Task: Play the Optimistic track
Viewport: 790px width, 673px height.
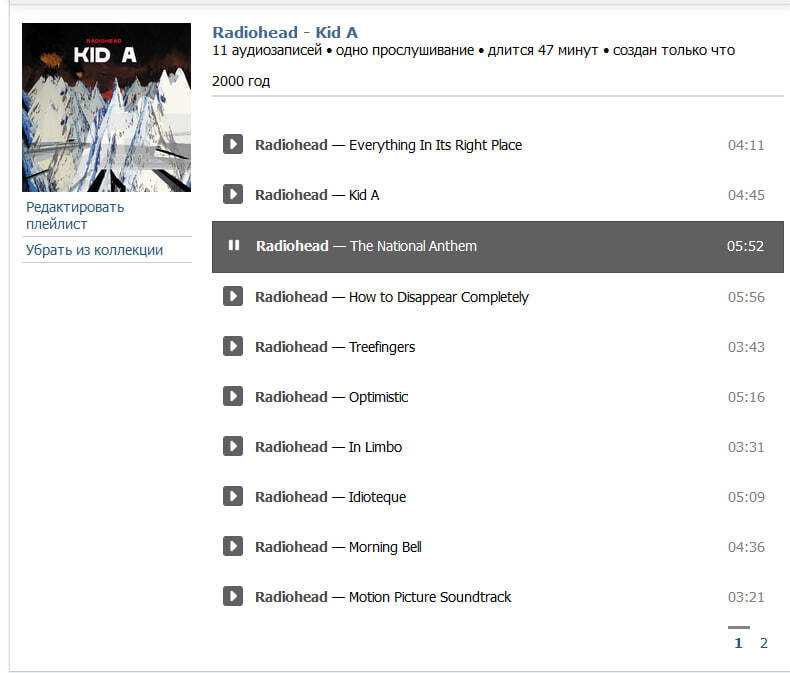Action: [233, 396]
